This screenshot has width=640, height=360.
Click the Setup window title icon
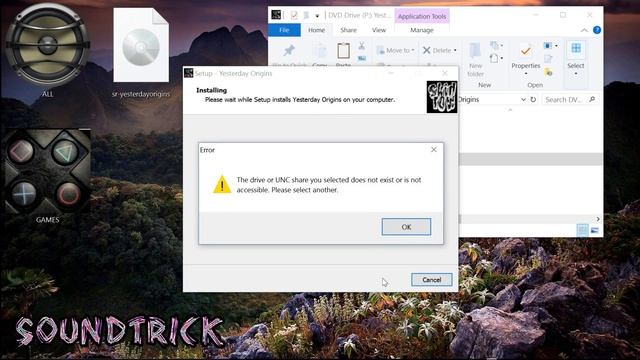pos(189,73)
